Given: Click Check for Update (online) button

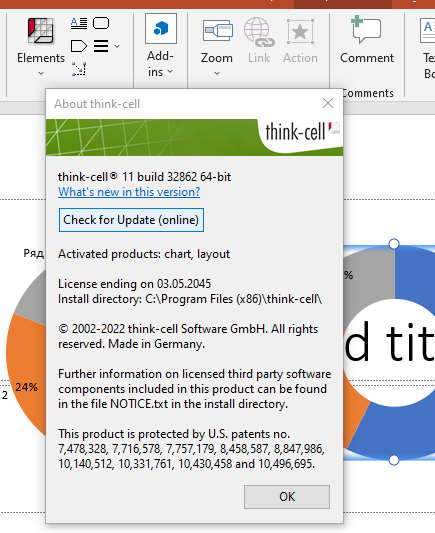Looking at the screenshot, I should point(131,220).
